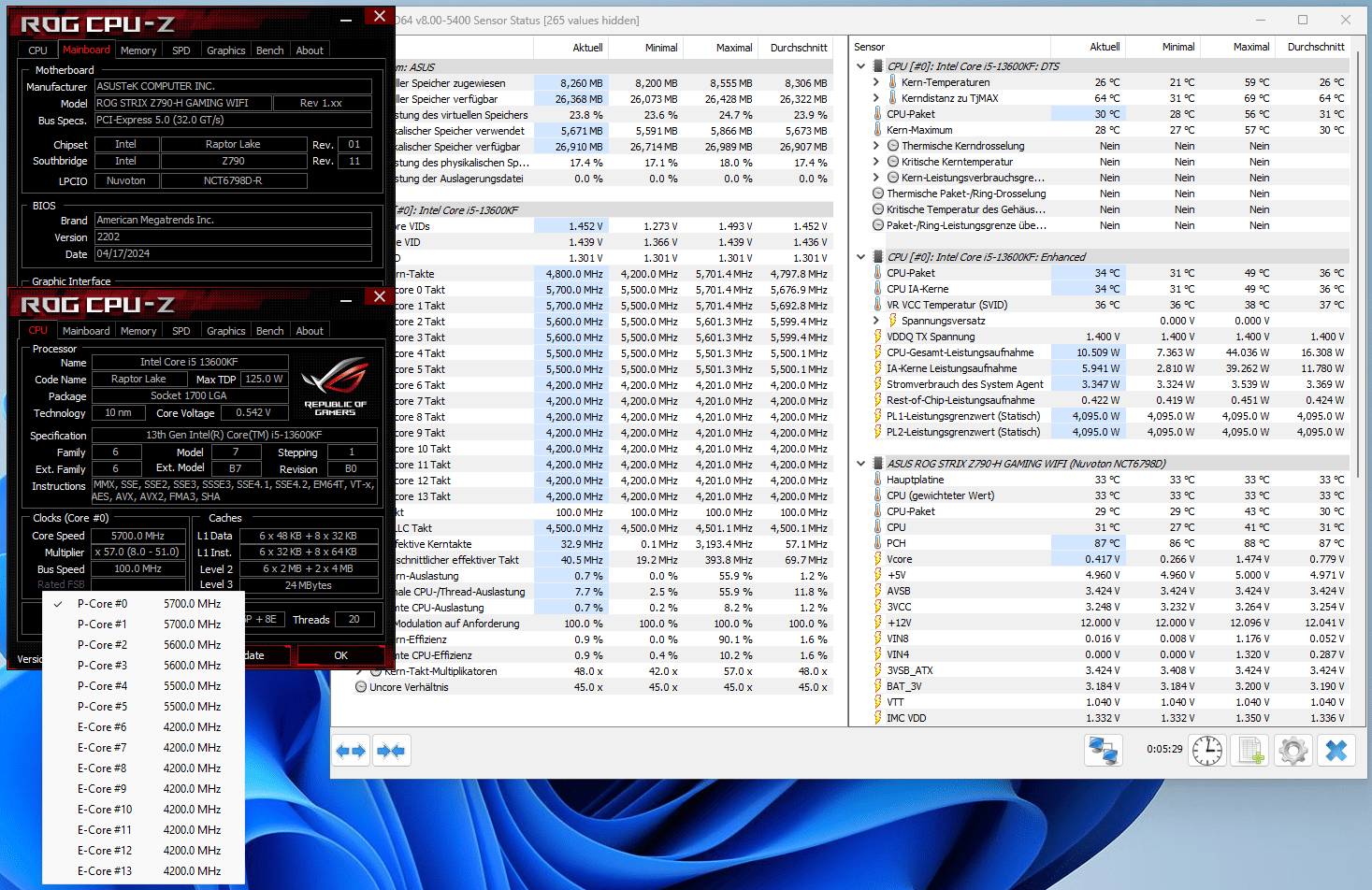The image size is (1372, 890).
Task: Click Model field ROG STRIX Z790-H GAMING WIFI
Action: click(183, 103)
